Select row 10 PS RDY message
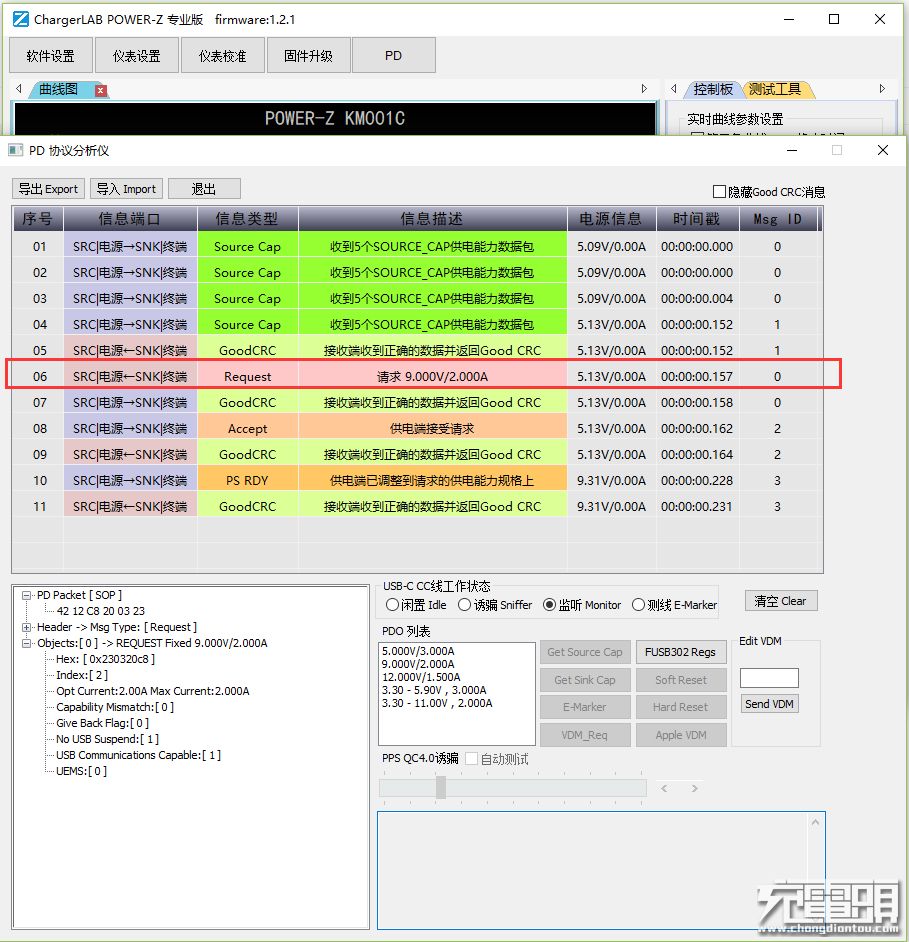Viewport: 909px width, 942px height. pyautogui.click(x=418, y=480)
